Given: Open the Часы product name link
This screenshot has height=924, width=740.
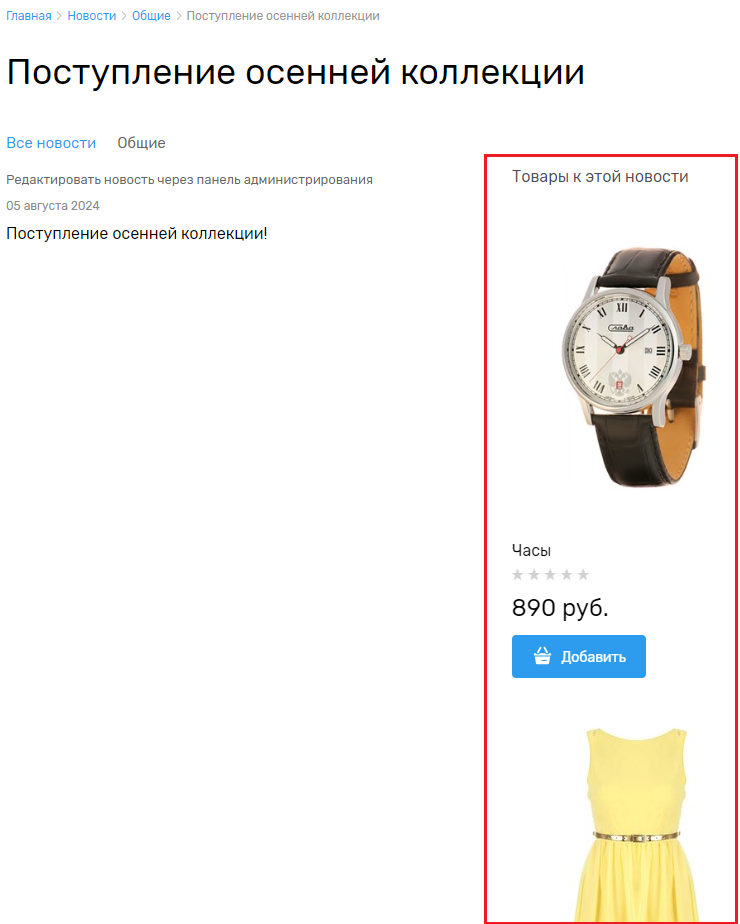Looking at the screenshot, I should [531, 550].
